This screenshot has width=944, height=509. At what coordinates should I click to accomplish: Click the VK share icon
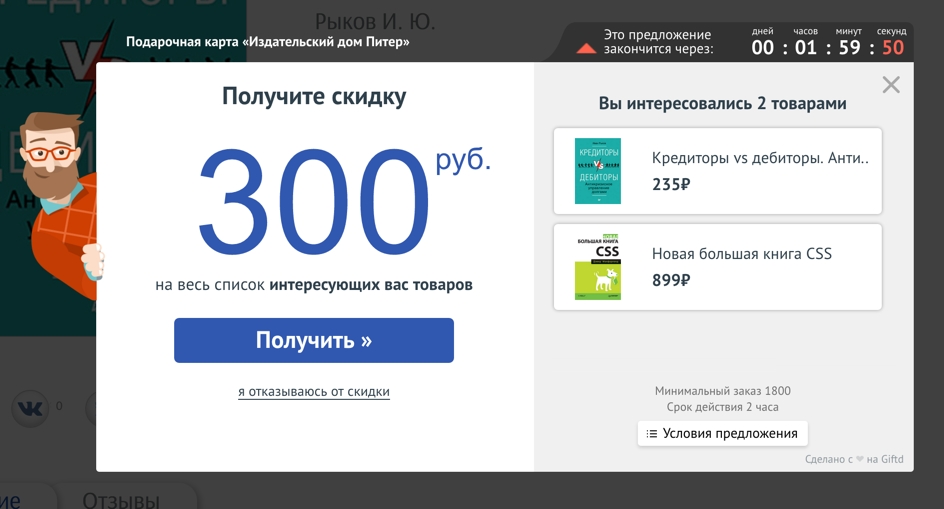[30, 408]
